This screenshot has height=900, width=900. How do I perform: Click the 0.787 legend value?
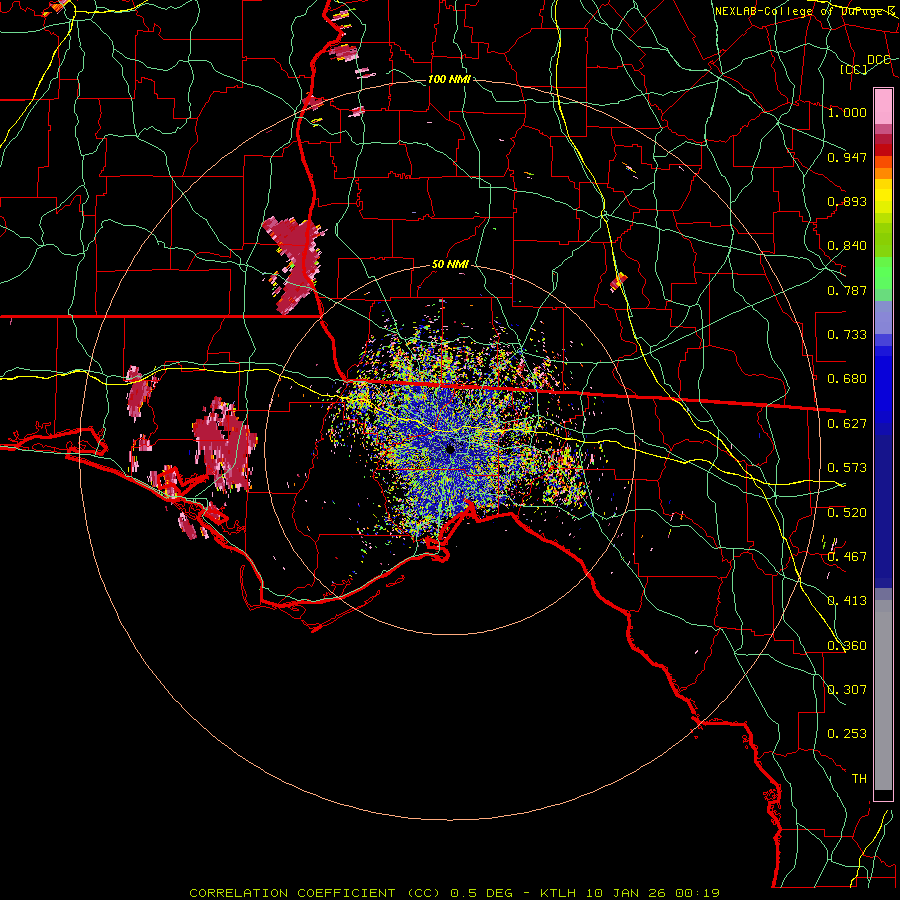click(847, 290)
